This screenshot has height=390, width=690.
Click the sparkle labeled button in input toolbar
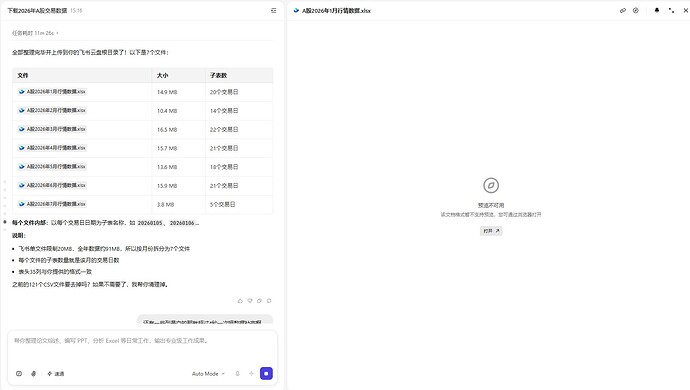(x=55, y=374)
